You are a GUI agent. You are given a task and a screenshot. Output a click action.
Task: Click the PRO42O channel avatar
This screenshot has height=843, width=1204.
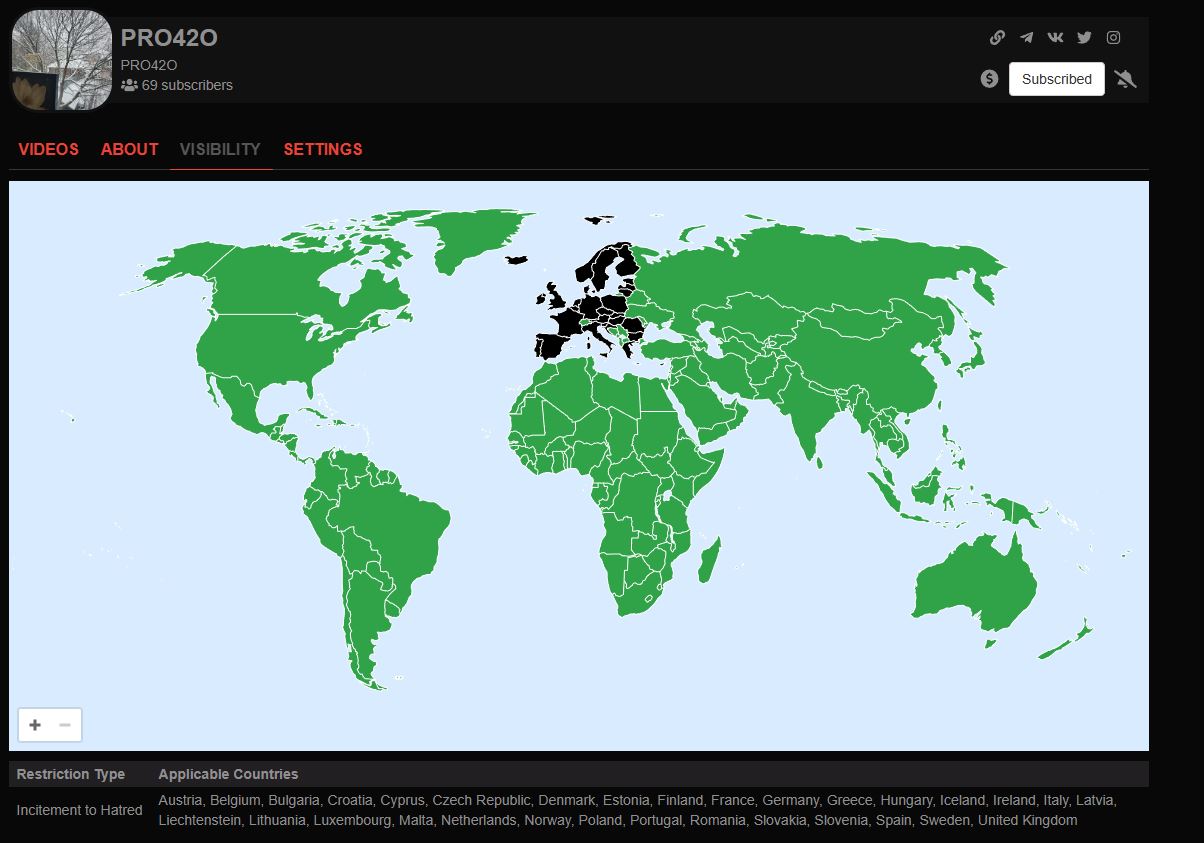click(x=61, y=60)
